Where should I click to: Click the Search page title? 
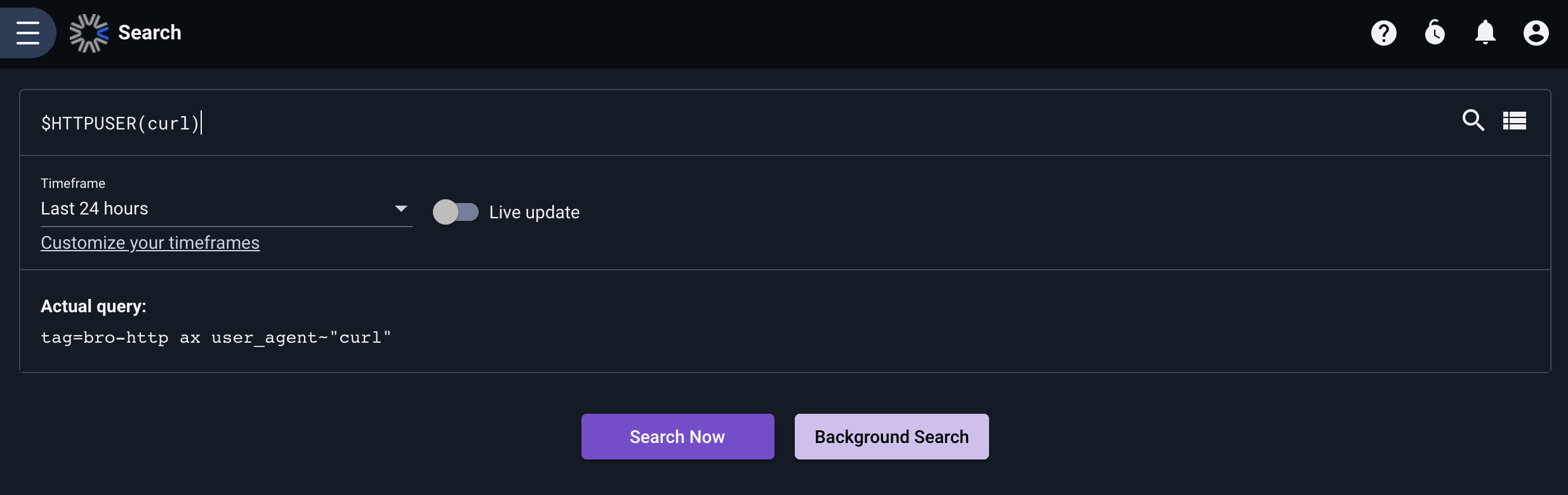pos(150,32)
